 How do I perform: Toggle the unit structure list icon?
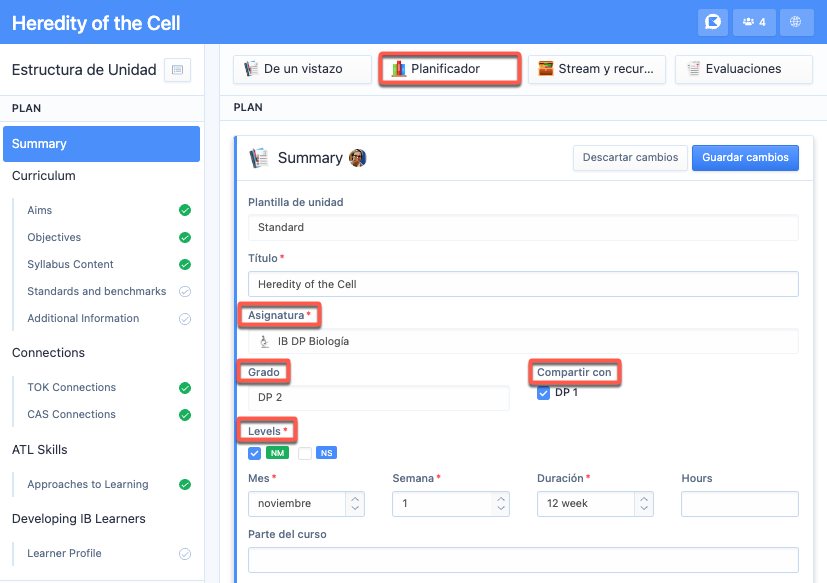pos(177,70)
